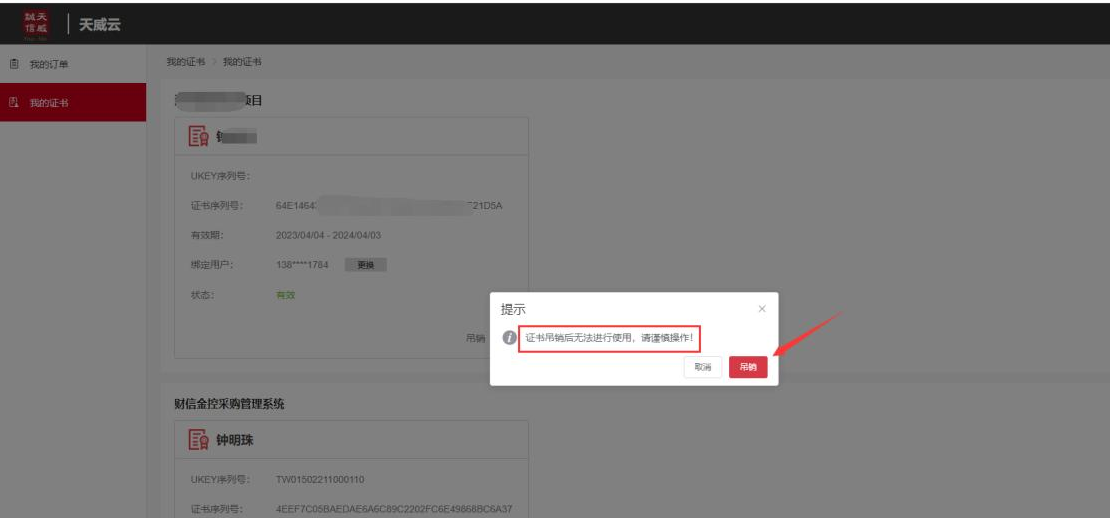Click the revocation warning message text
Screen dimensions: 1110x518
point(609,338)
